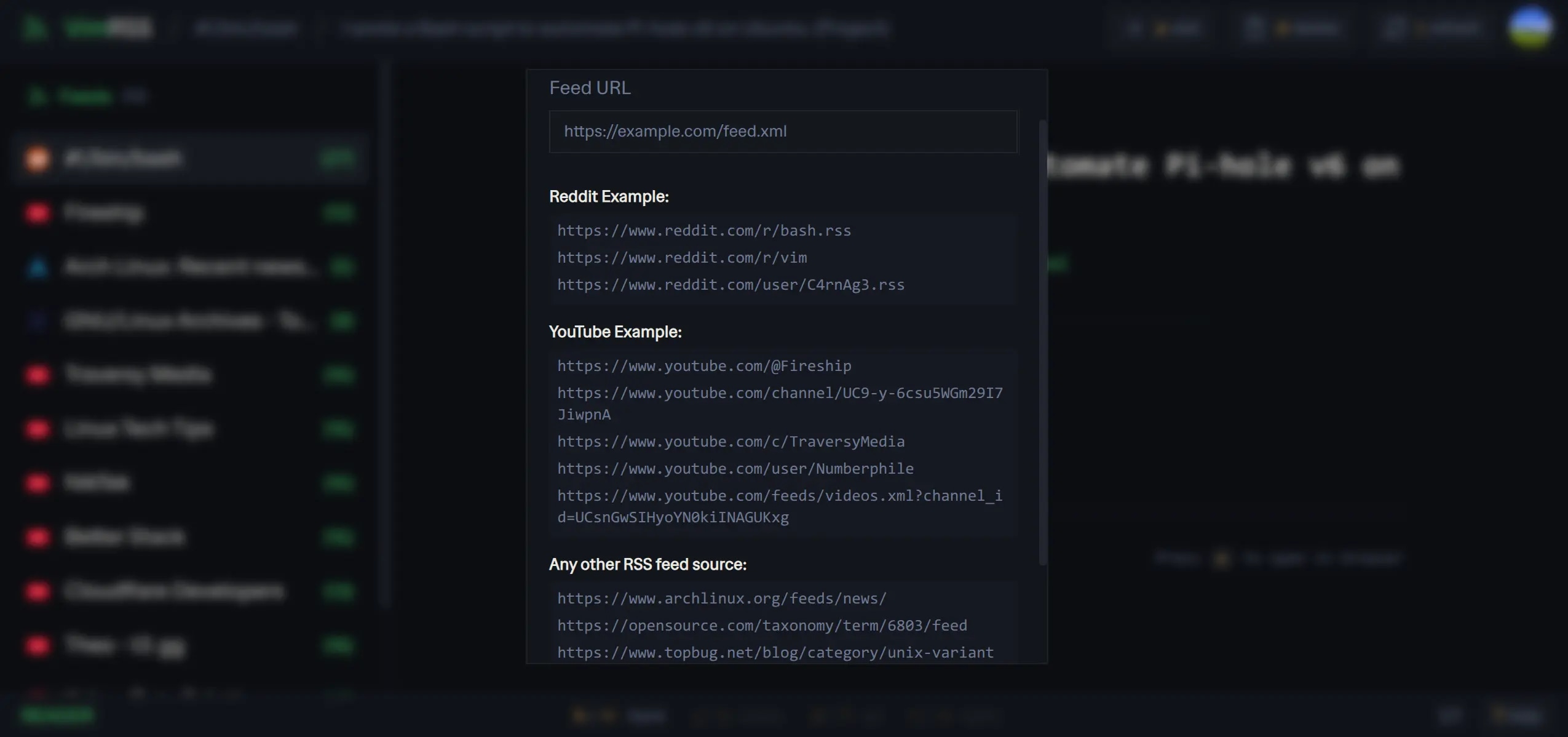Select the blue Arch Linux feed icon
This screenshot has height=737, width=1568.
click(38, 266)
